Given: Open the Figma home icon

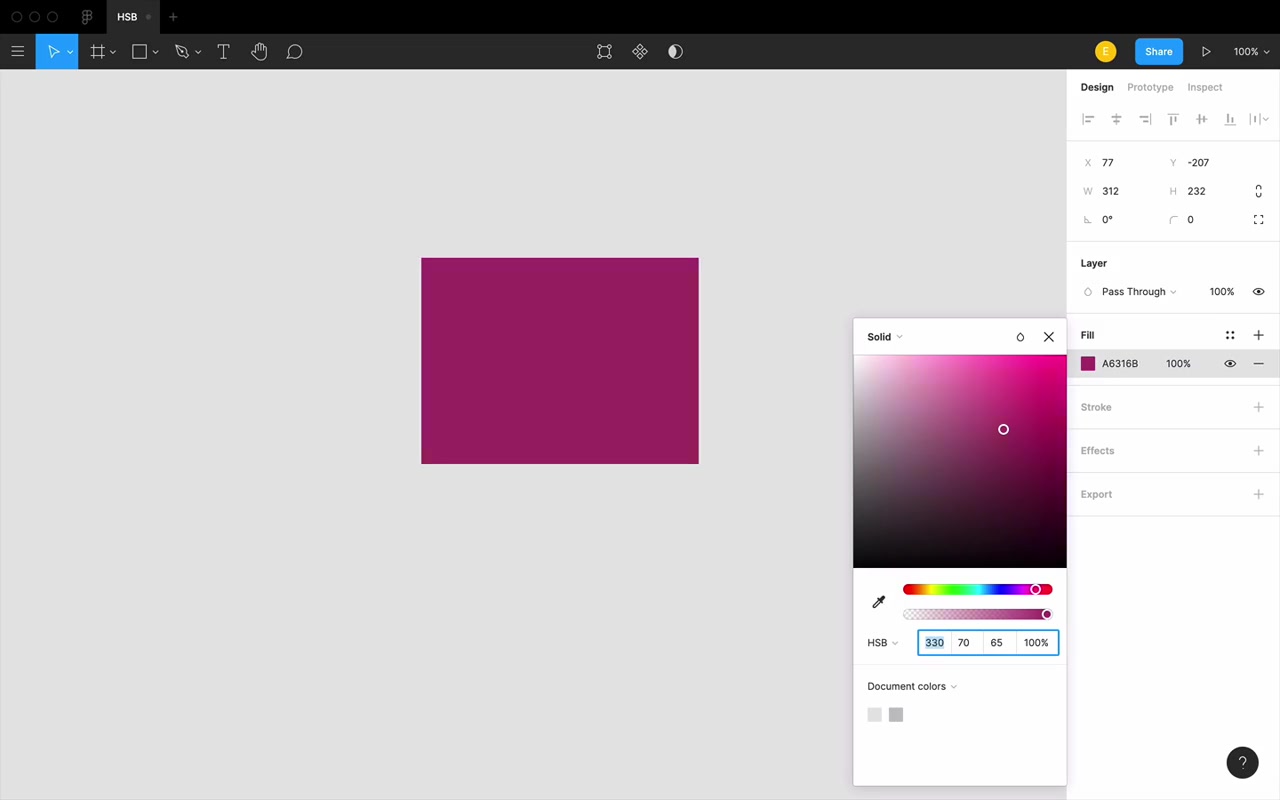Looking at the screenshot, I should click(87, 17).
